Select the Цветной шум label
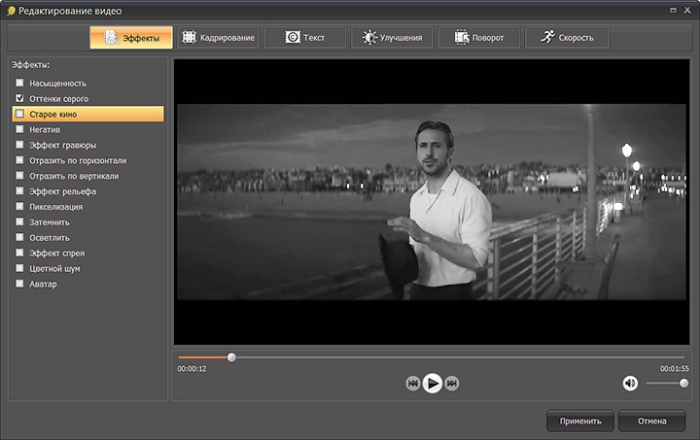 click(54, 269)
